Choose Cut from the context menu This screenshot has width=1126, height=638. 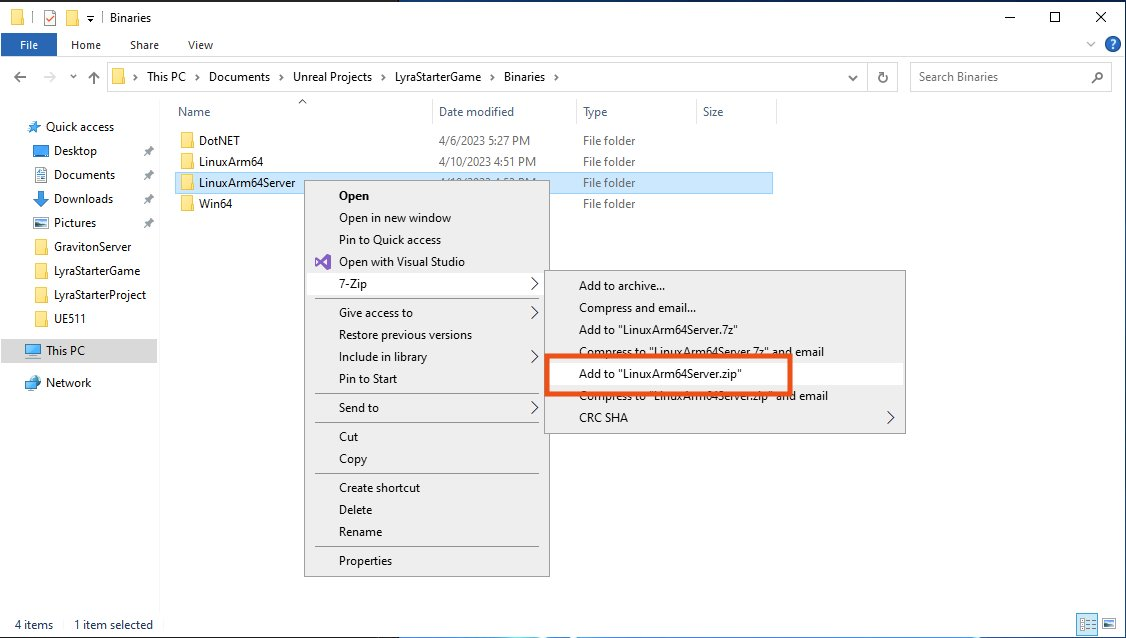pyautogui.click(x=348, y=437)
